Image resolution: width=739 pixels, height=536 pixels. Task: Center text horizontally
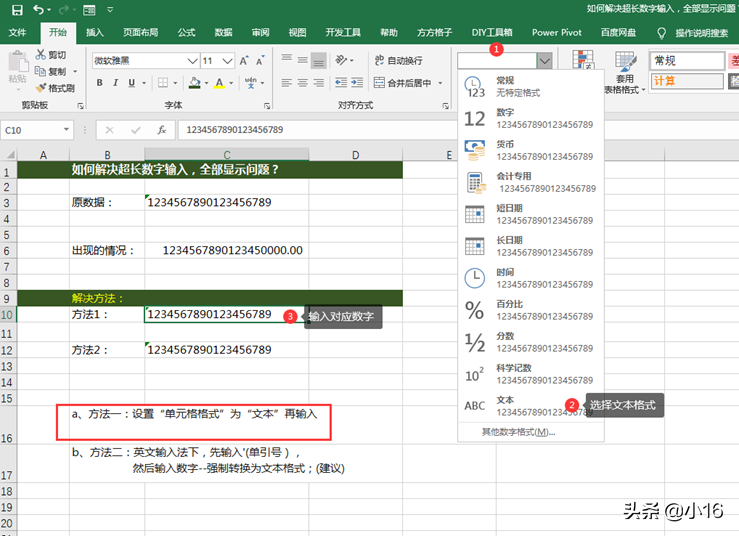[x=303, y=83]
